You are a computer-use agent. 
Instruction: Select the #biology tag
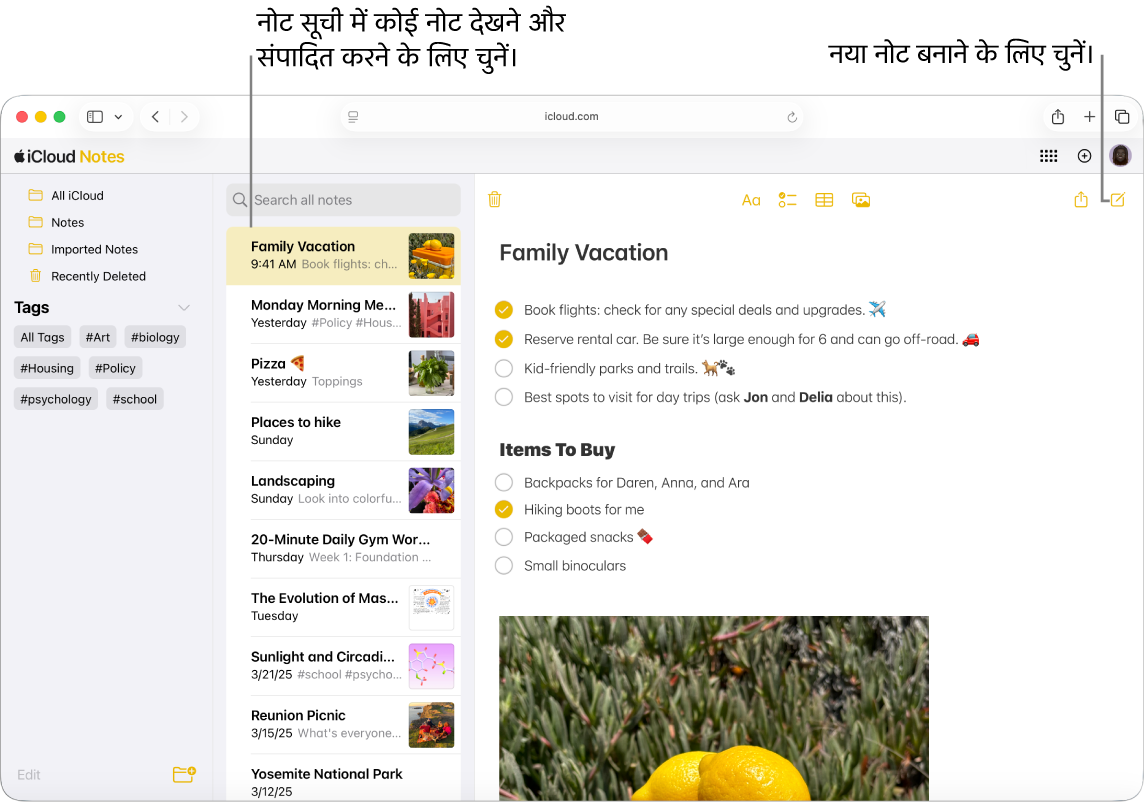coord(154,336)
